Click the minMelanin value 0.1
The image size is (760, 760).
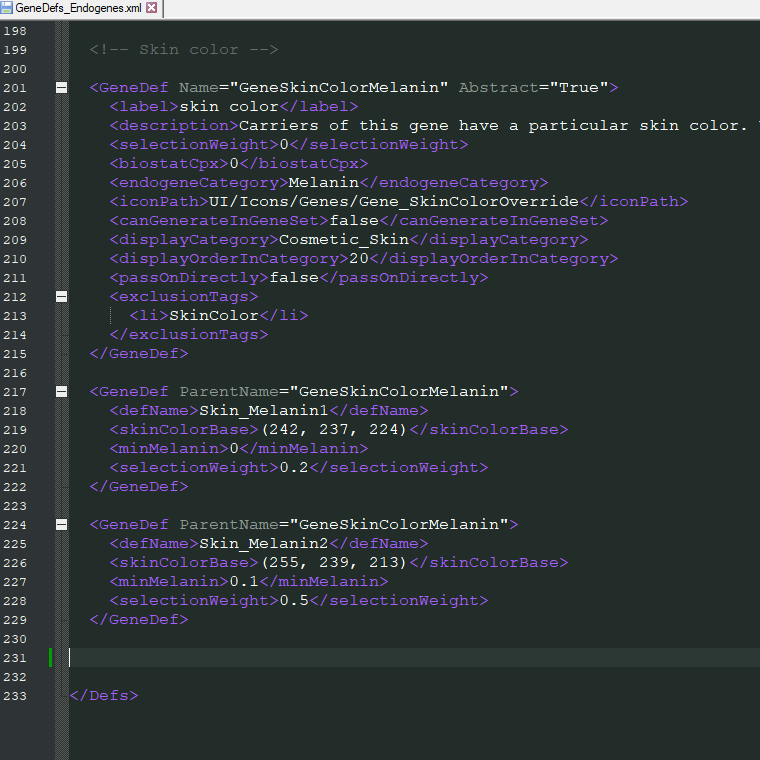point(244,582)
